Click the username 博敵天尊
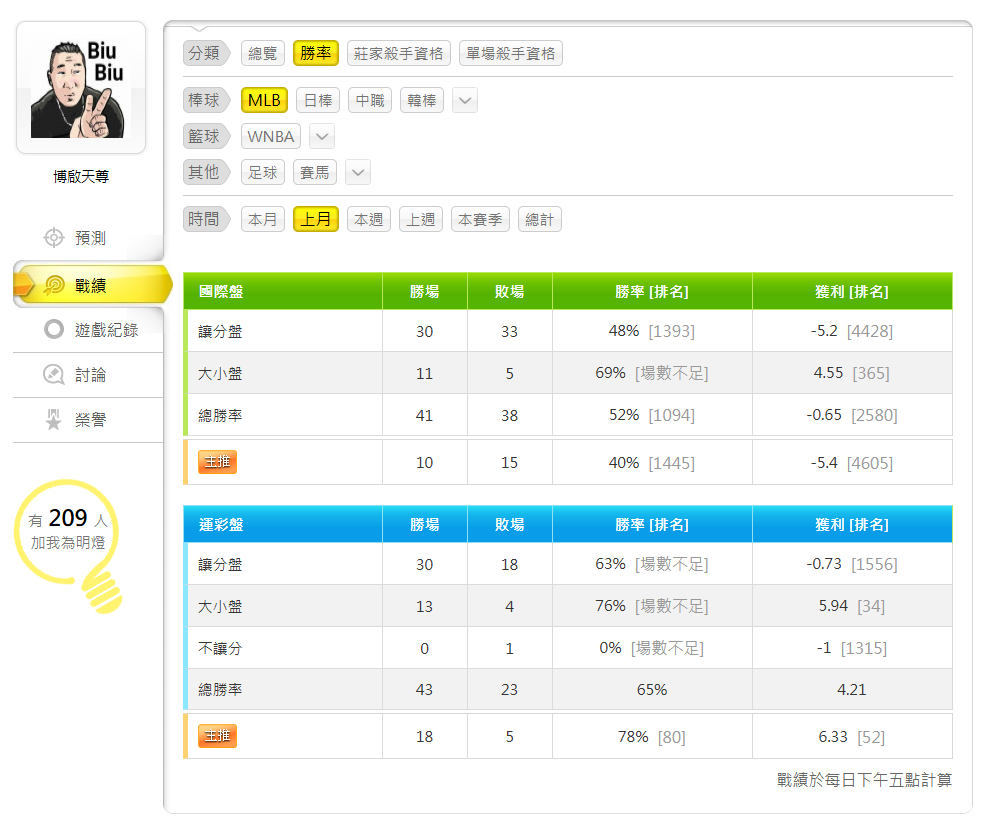The image size is (992, 825). pyautogui.click(x=81, y=177)
